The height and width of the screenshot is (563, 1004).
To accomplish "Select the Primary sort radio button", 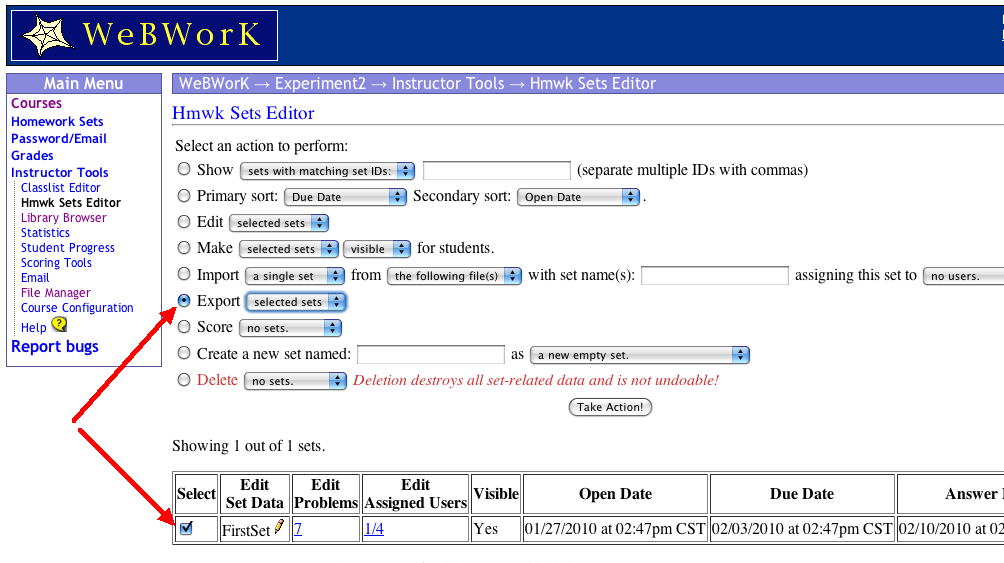I will click(x=184, y=195).
